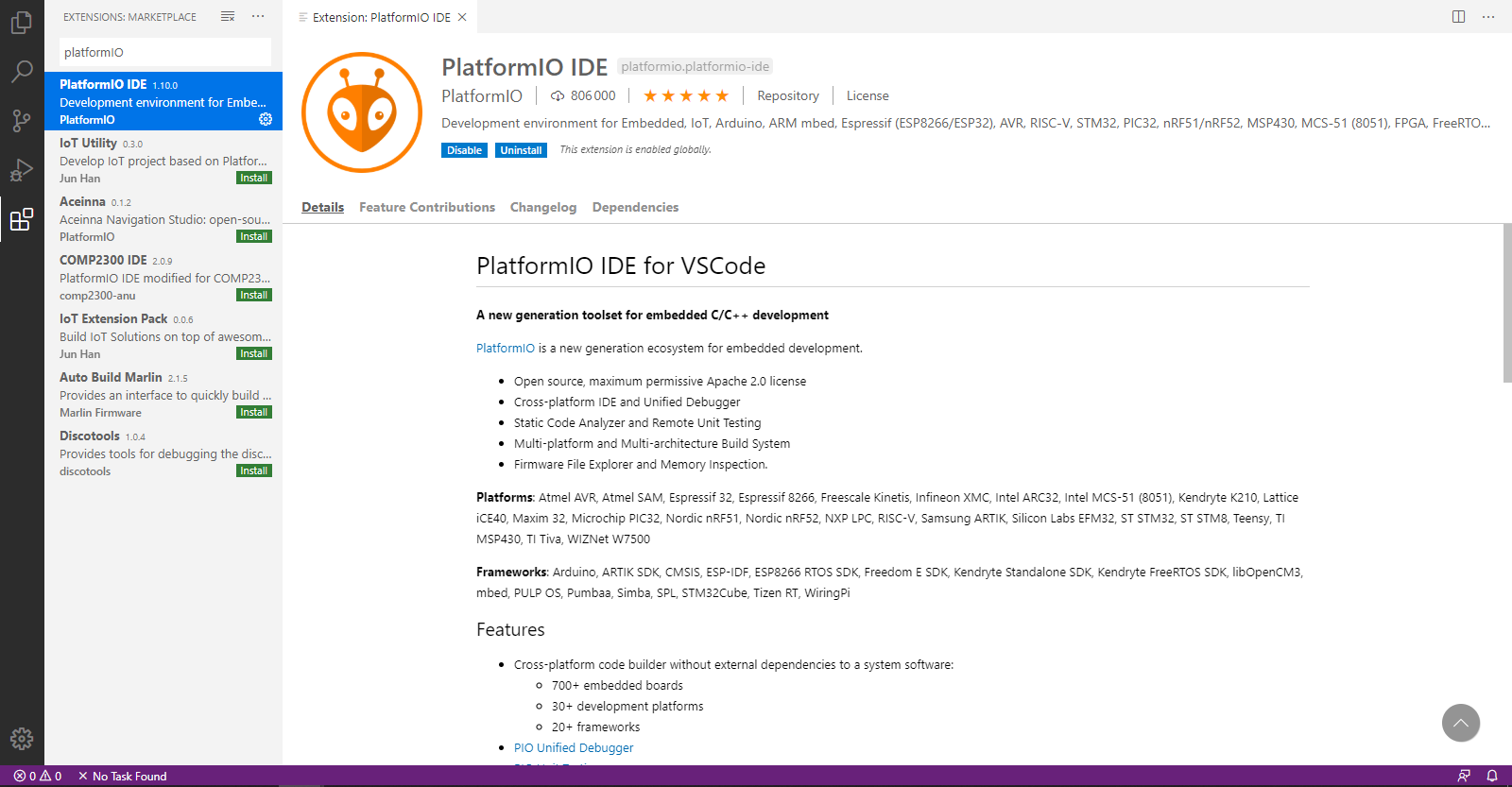Click the platformIO search field

(165, 52)
